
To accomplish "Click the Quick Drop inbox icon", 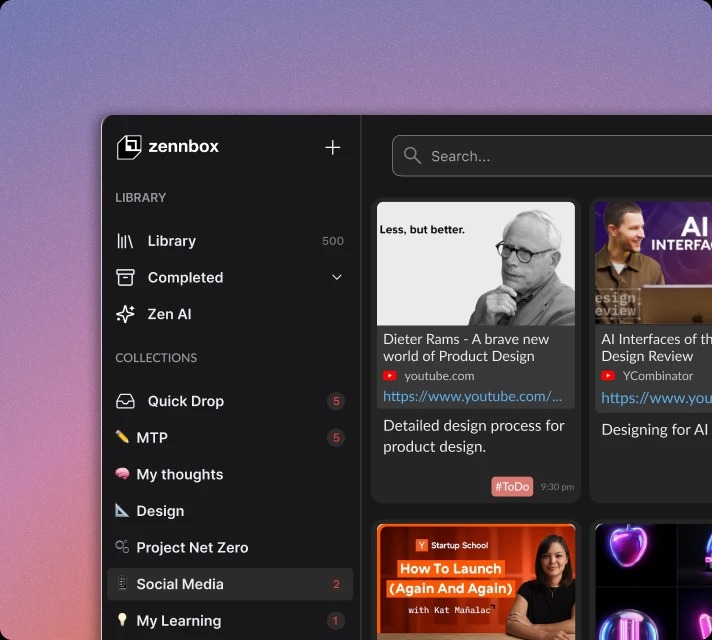I will coord(125,401).
